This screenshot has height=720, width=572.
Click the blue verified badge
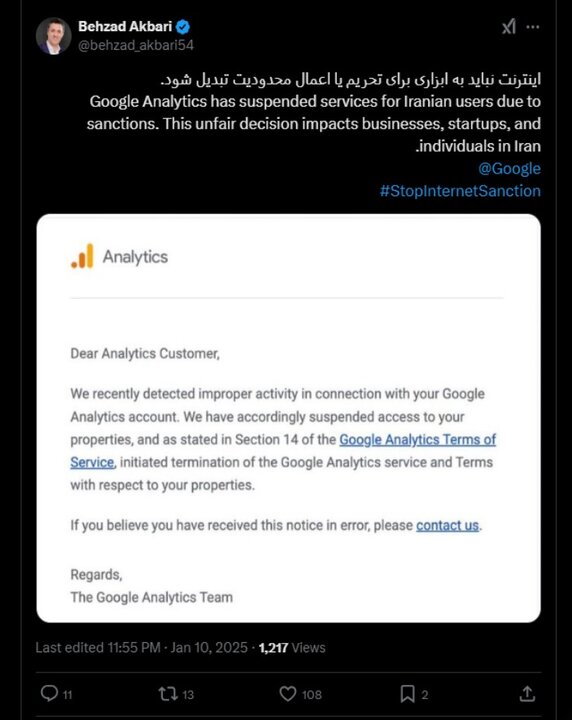point(183,27)
